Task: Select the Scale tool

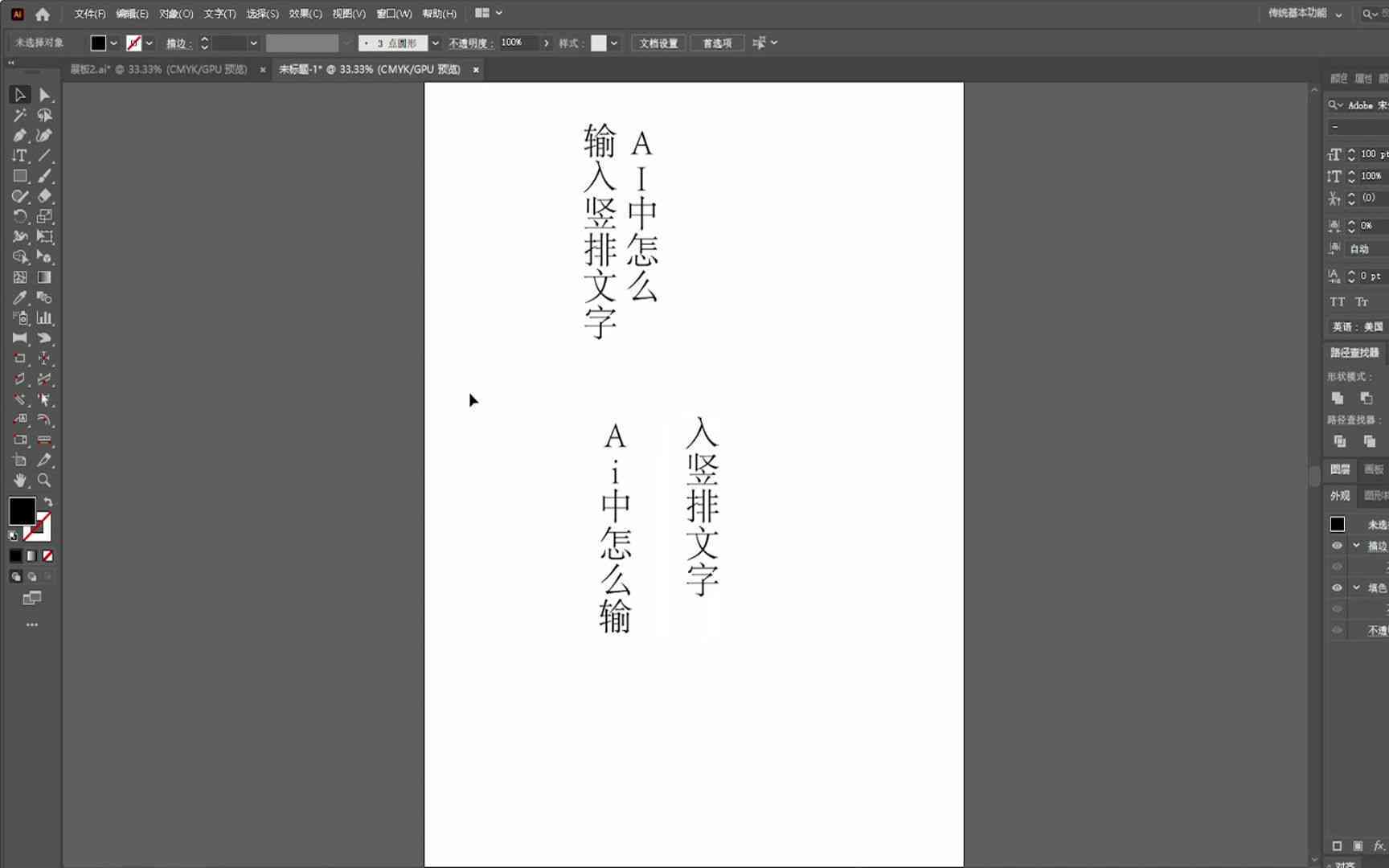Action: click(x=45, y=216)
